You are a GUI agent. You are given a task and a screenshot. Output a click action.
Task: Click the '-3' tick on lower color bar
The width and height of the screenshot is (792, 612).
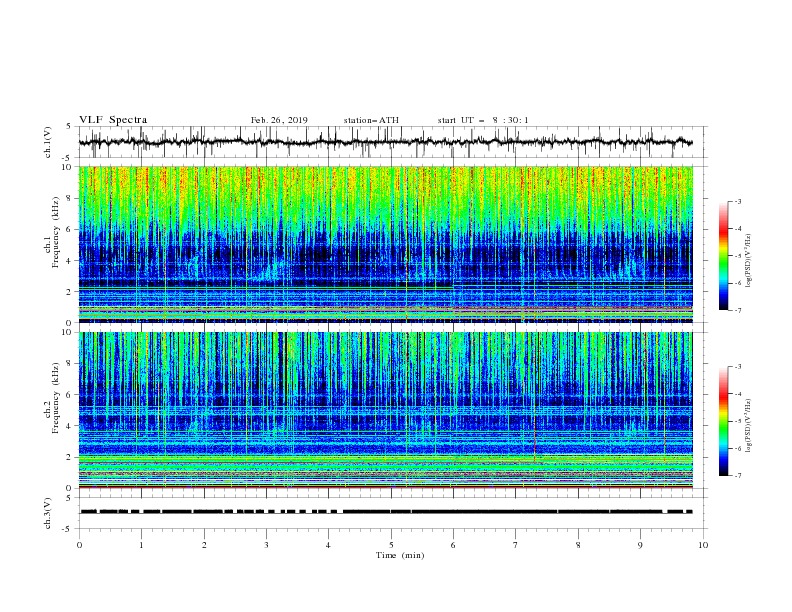coord(738,367)
